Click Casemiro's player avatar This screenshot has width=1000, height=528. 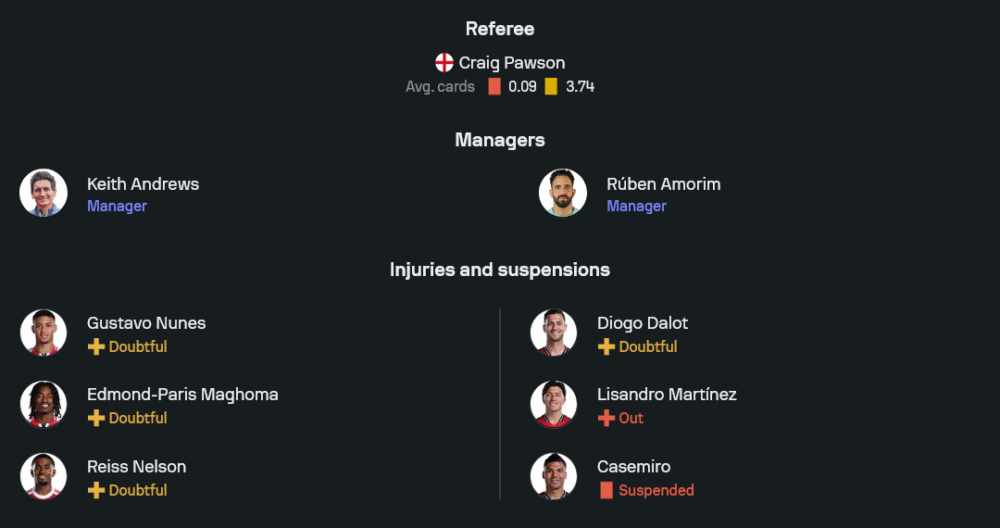tap(554, 477)
